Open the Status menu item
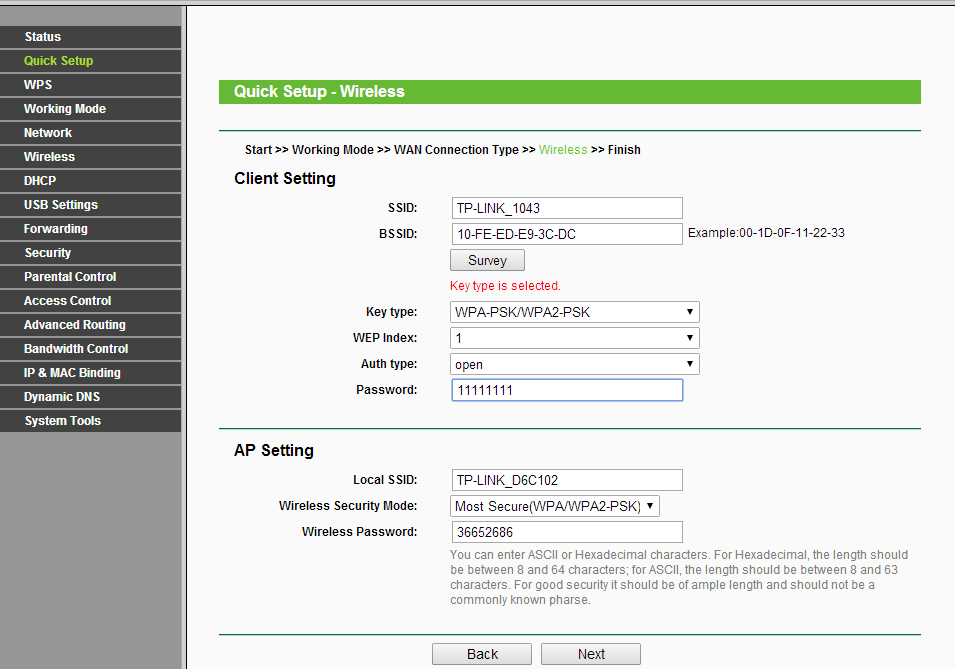The width and height of the screenshot is (955, 669). coord(90,37)
